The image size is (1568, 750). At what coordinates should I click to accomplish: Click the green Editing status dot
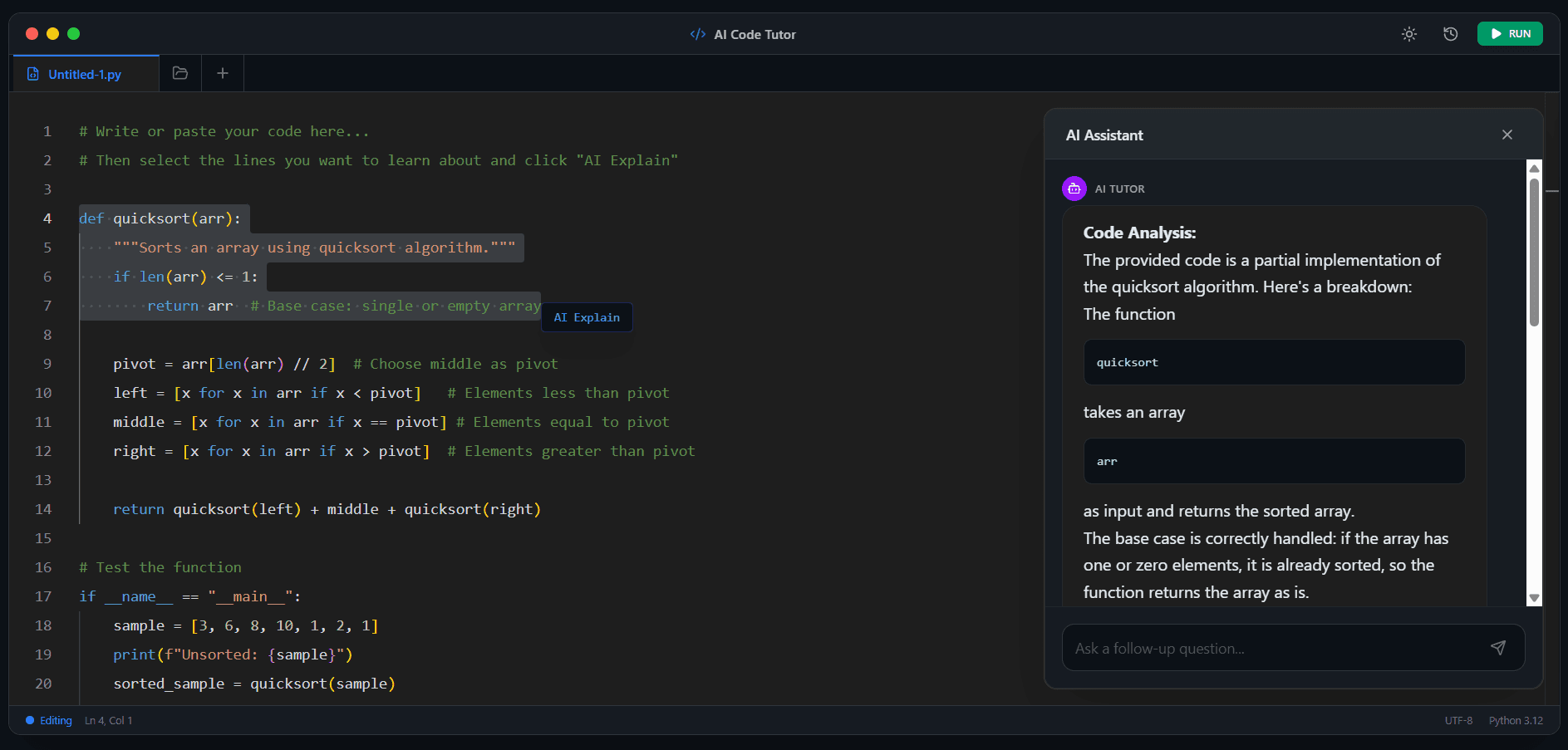pyautogui.click(x=27, y=720)
